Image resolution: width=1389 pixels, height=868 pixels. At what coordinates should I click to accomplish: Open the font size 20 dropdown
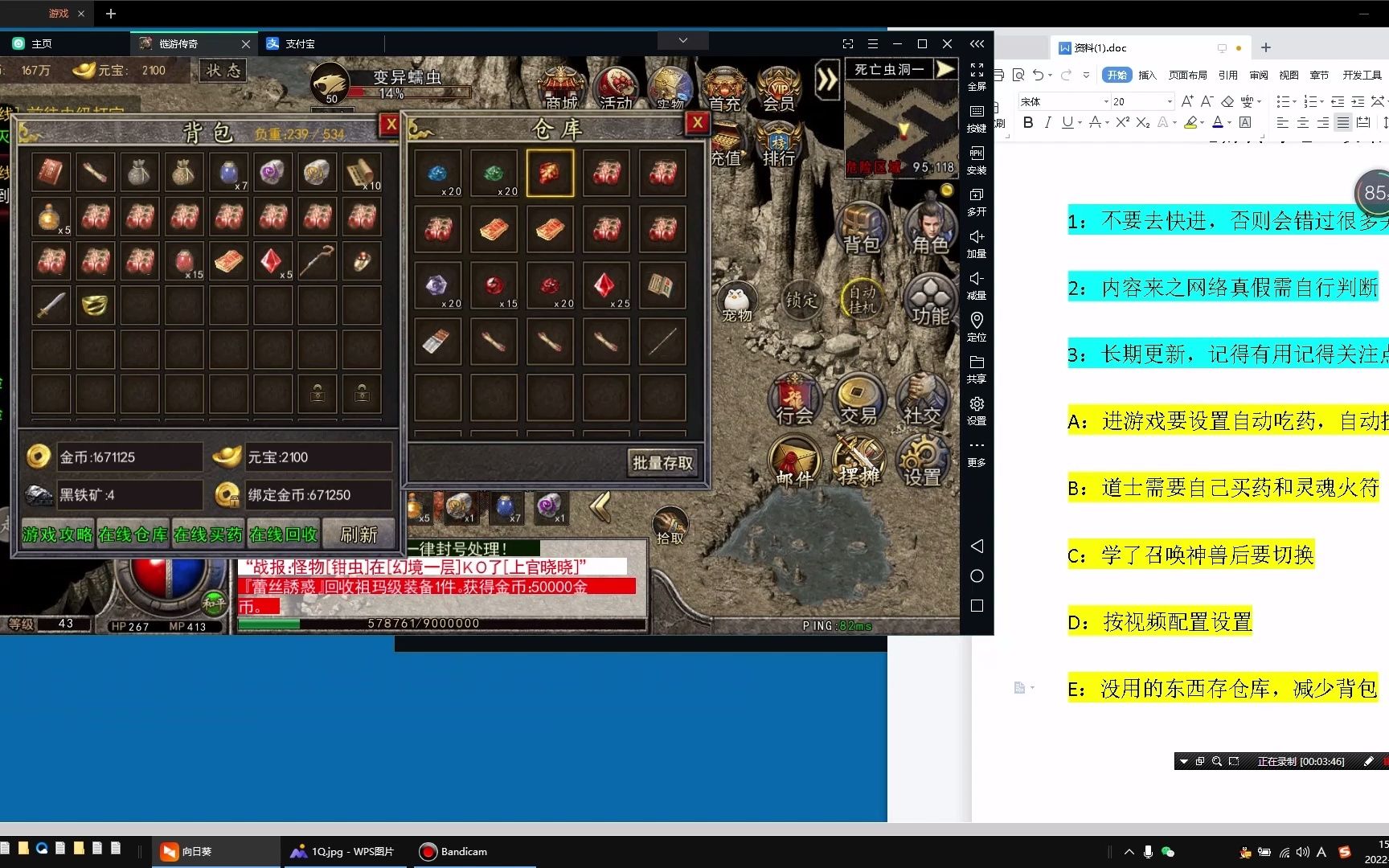(x=1170, y=101)
